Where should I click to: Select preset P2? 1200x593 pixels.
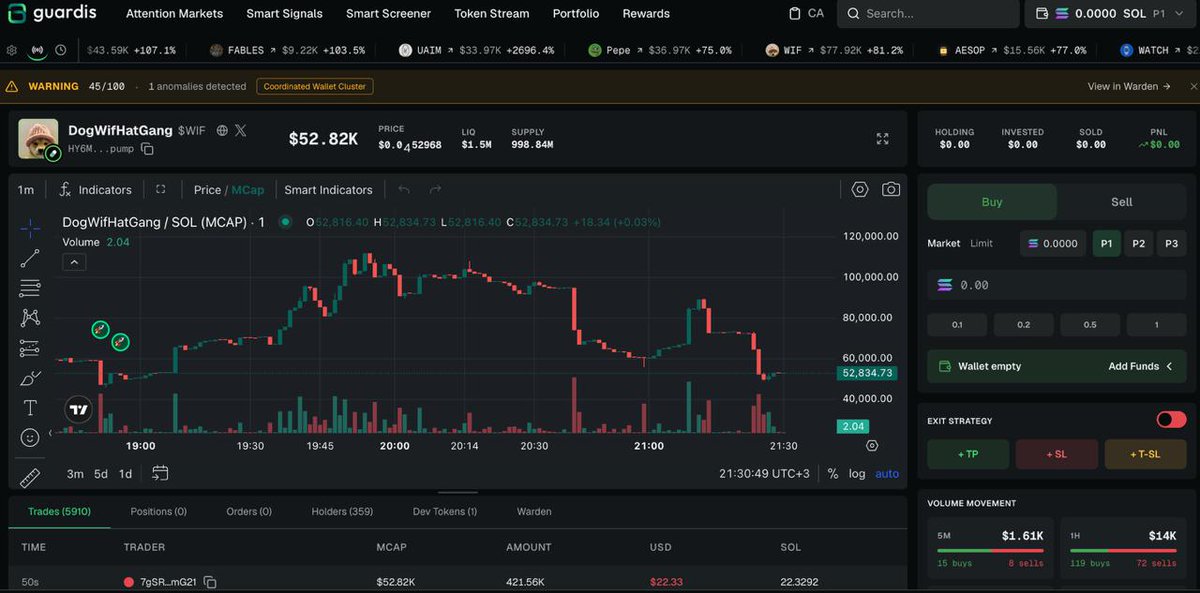[x=1139, y=243]
